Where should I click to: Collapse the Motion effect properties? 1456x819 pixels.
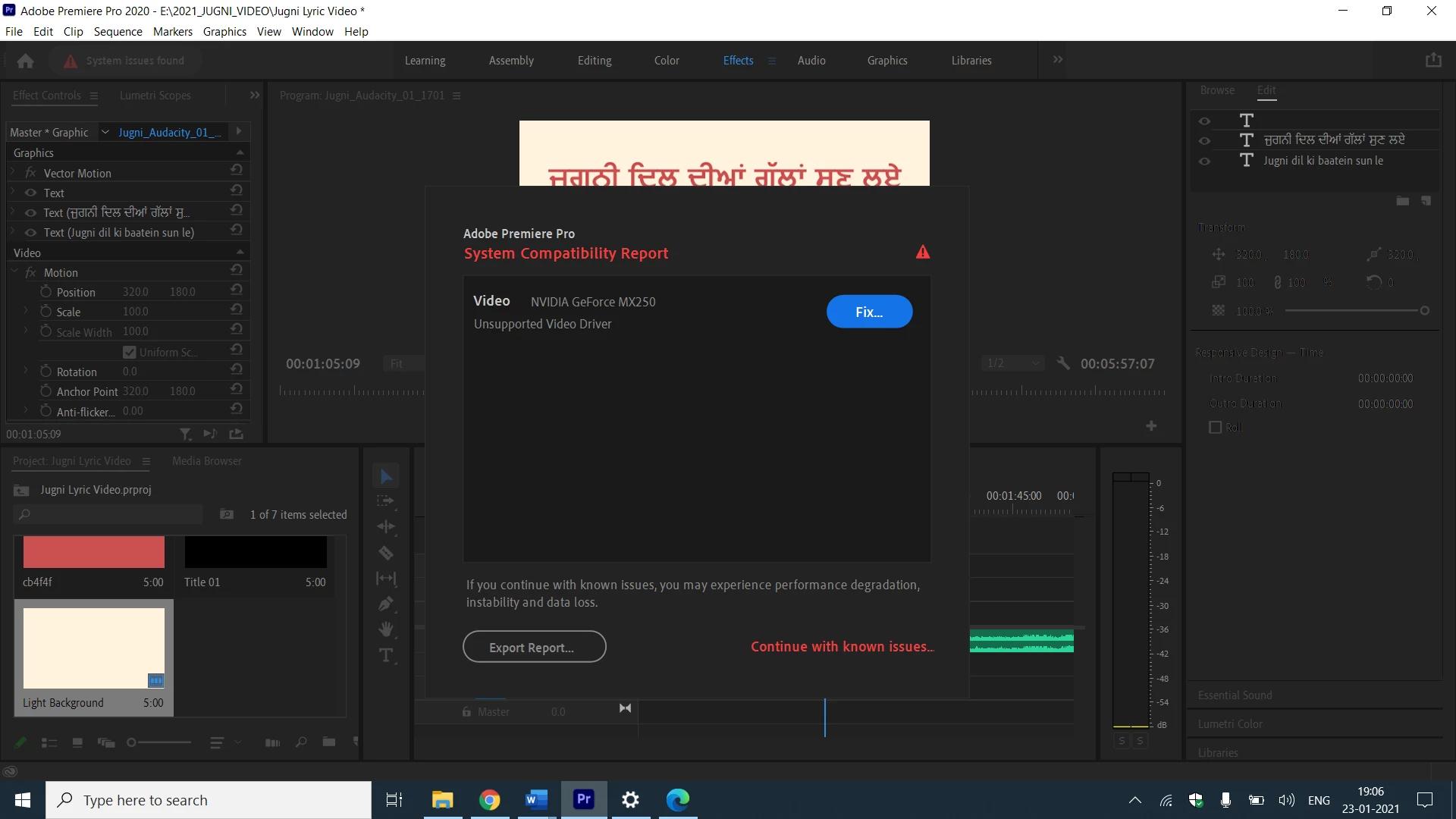pyautogui.click(x=14, y=271)
